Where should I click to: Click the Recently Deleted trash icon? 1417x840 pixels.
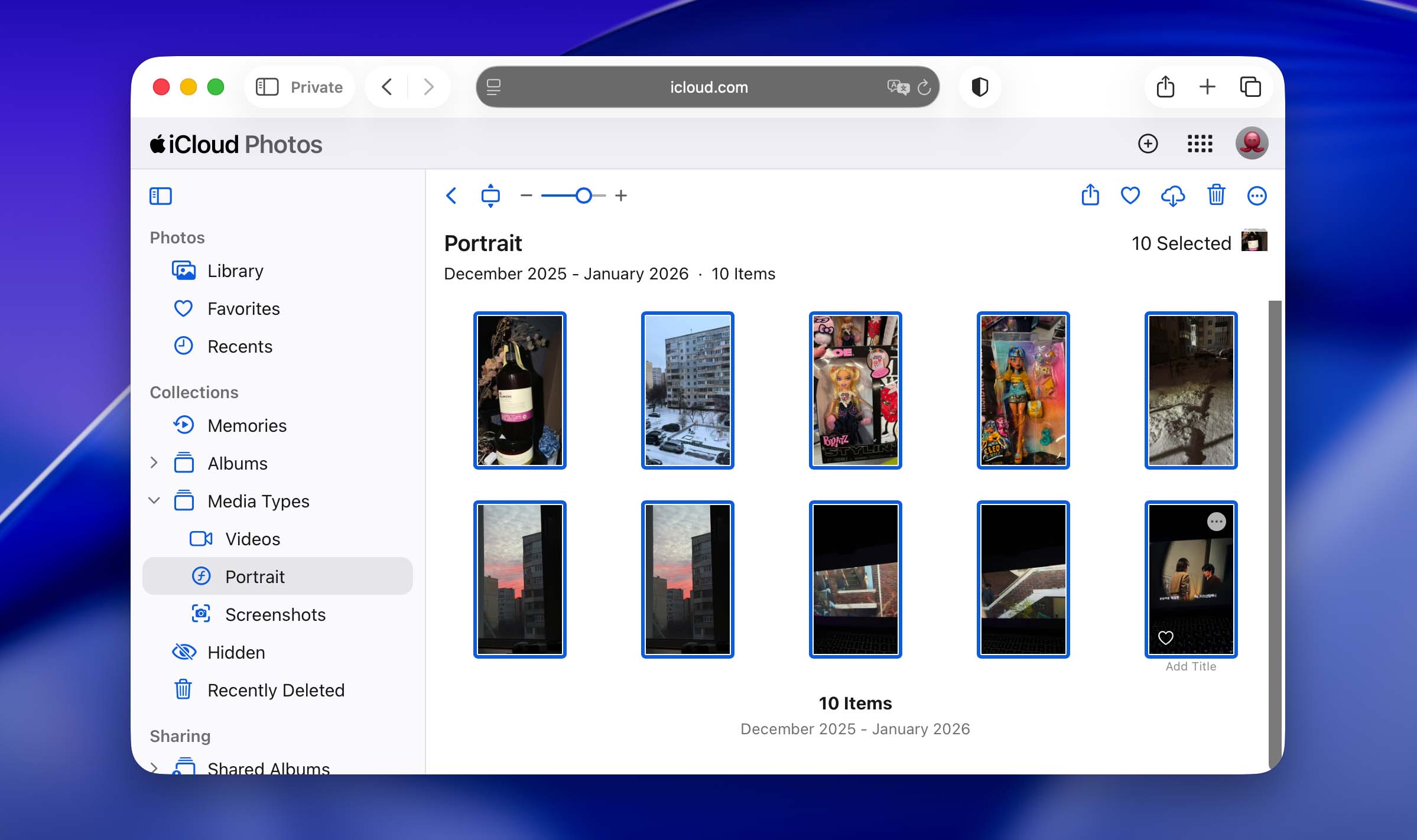tap(183, 689)
